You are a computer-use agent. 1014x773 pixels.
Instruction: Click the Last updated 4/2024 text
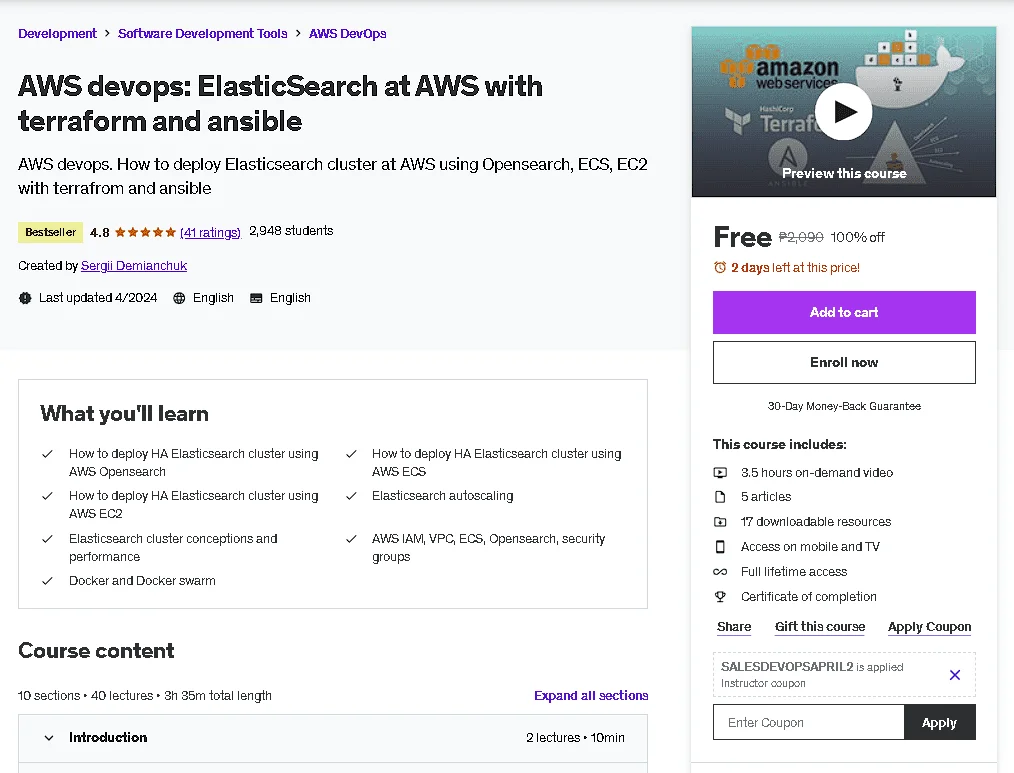(x=98, y=298)
